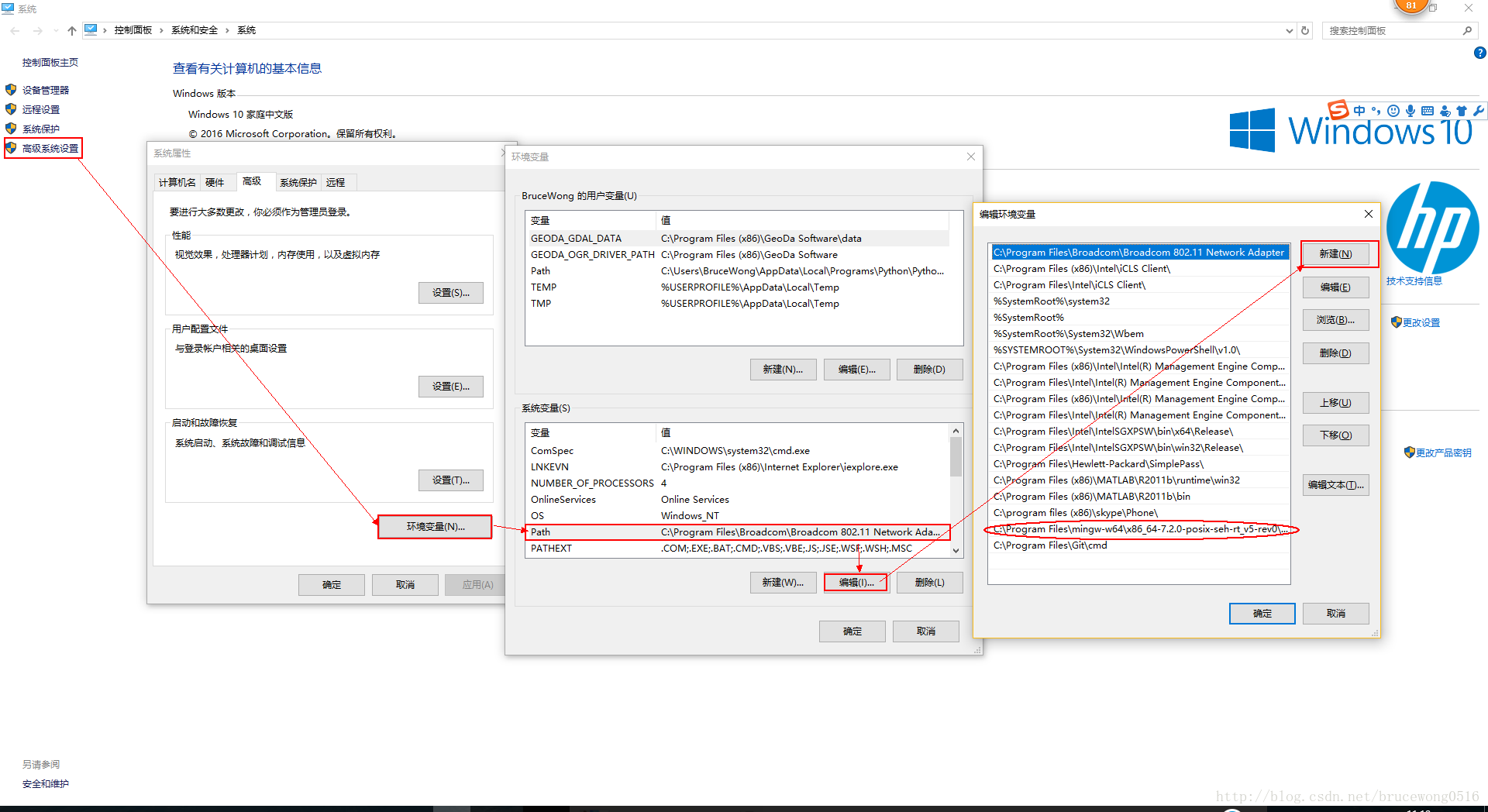Viewport: 1488px width, 812px height.
Task: Click user variables 新建(N)... button
Action: (783, 369)
